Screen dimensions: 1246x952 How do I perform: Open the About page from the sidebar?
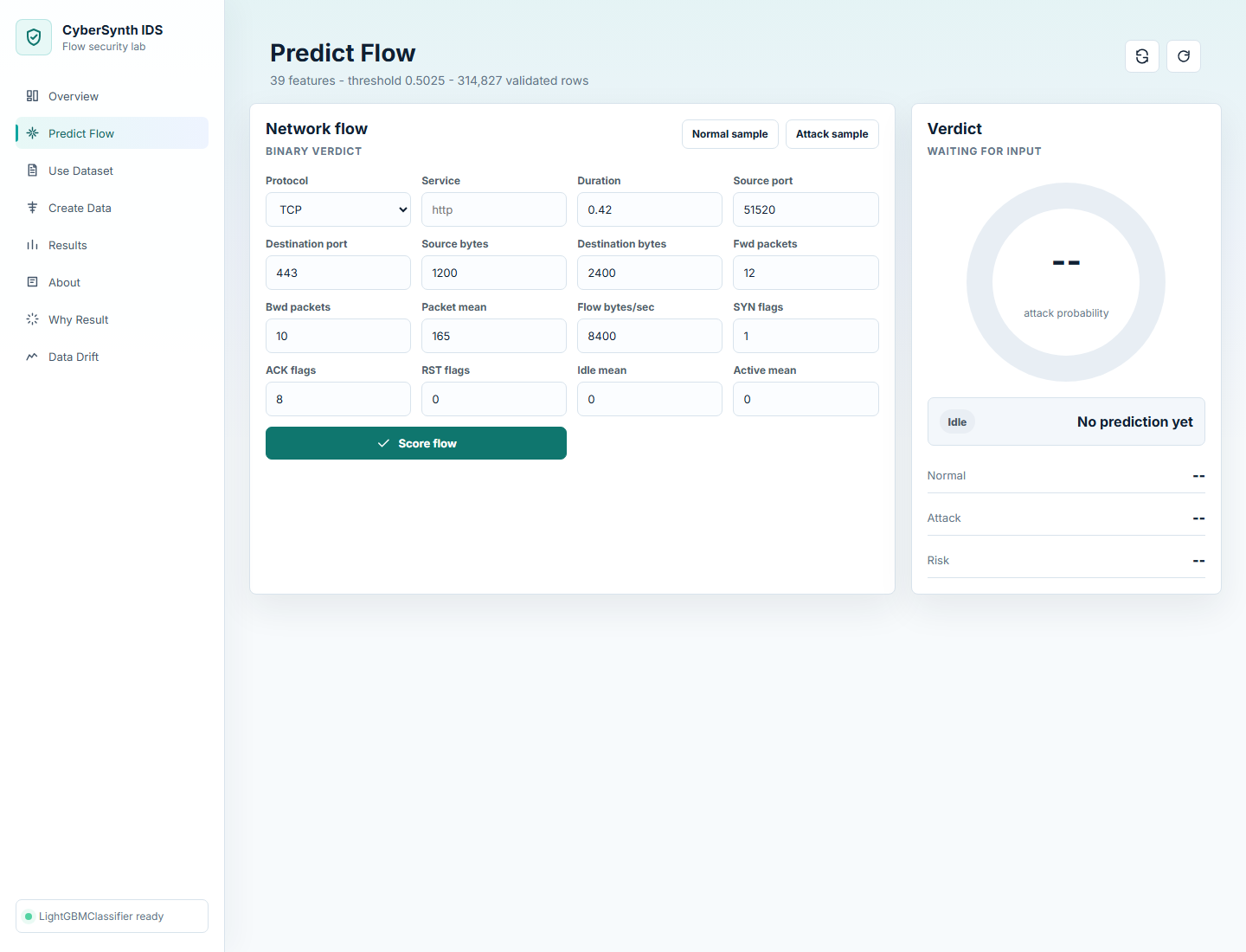(x=112, y=282)
